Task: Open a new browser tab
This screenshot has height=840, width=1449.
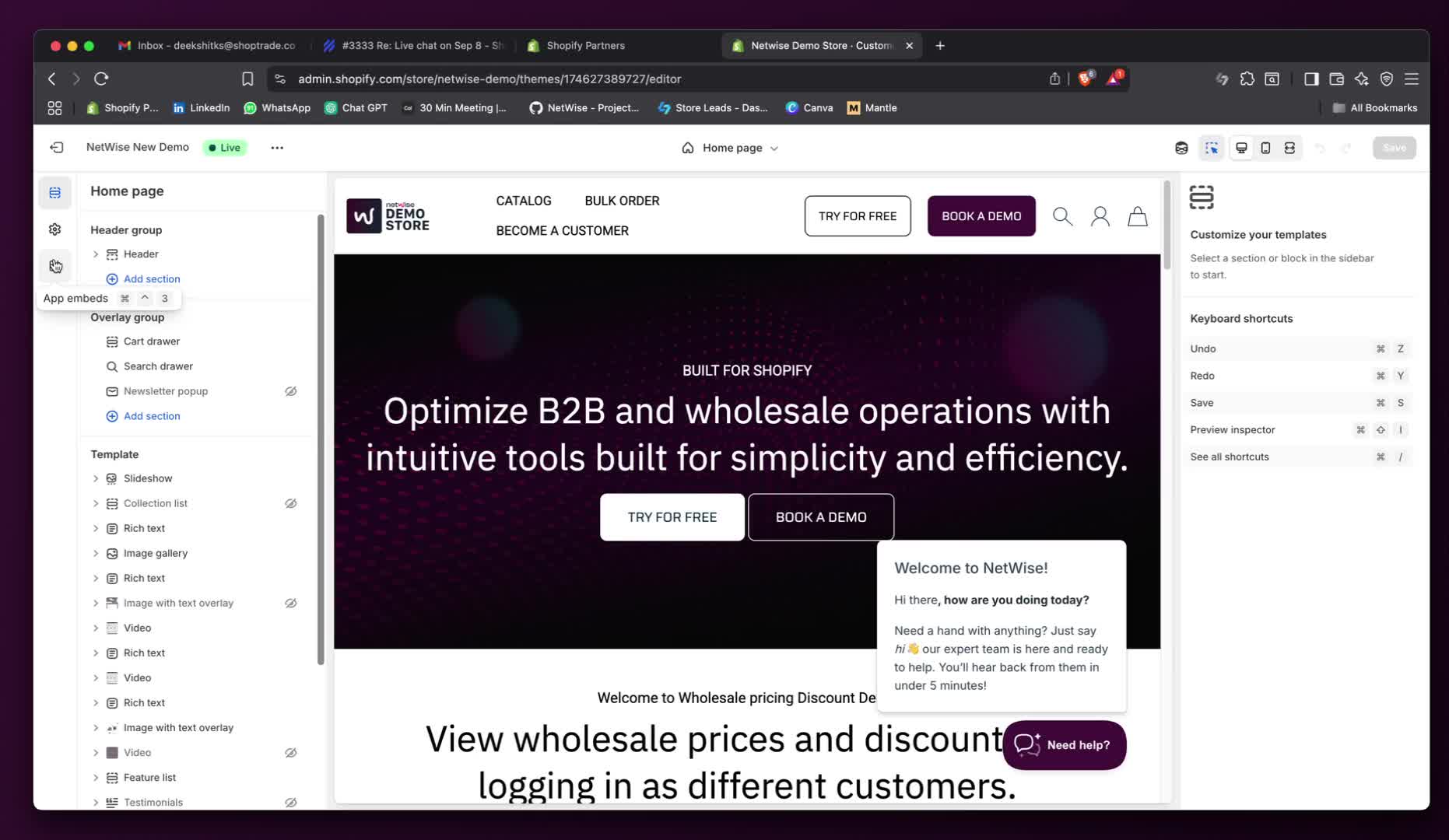Action: click(940, 46)
